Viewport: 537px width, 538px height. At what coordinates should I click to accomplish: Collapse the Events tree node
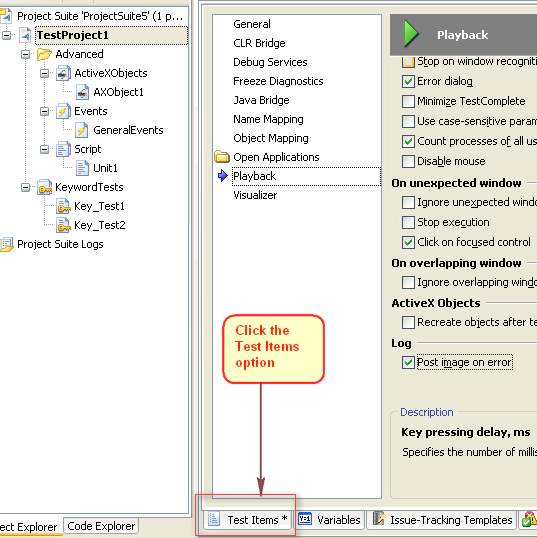point(44,111)
